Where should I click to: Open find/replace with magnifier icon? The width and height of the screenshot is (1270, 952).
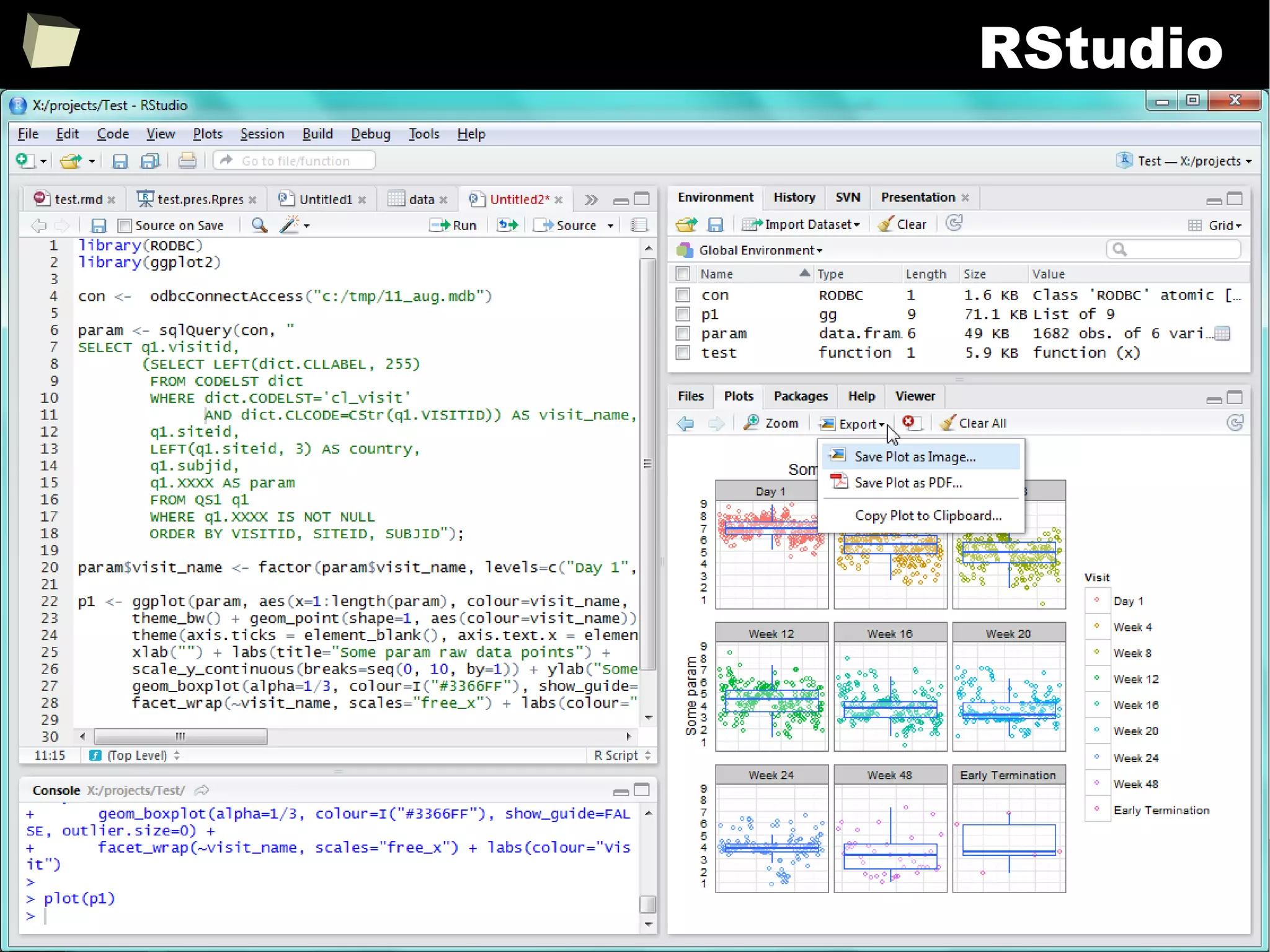tap(259, 225)
